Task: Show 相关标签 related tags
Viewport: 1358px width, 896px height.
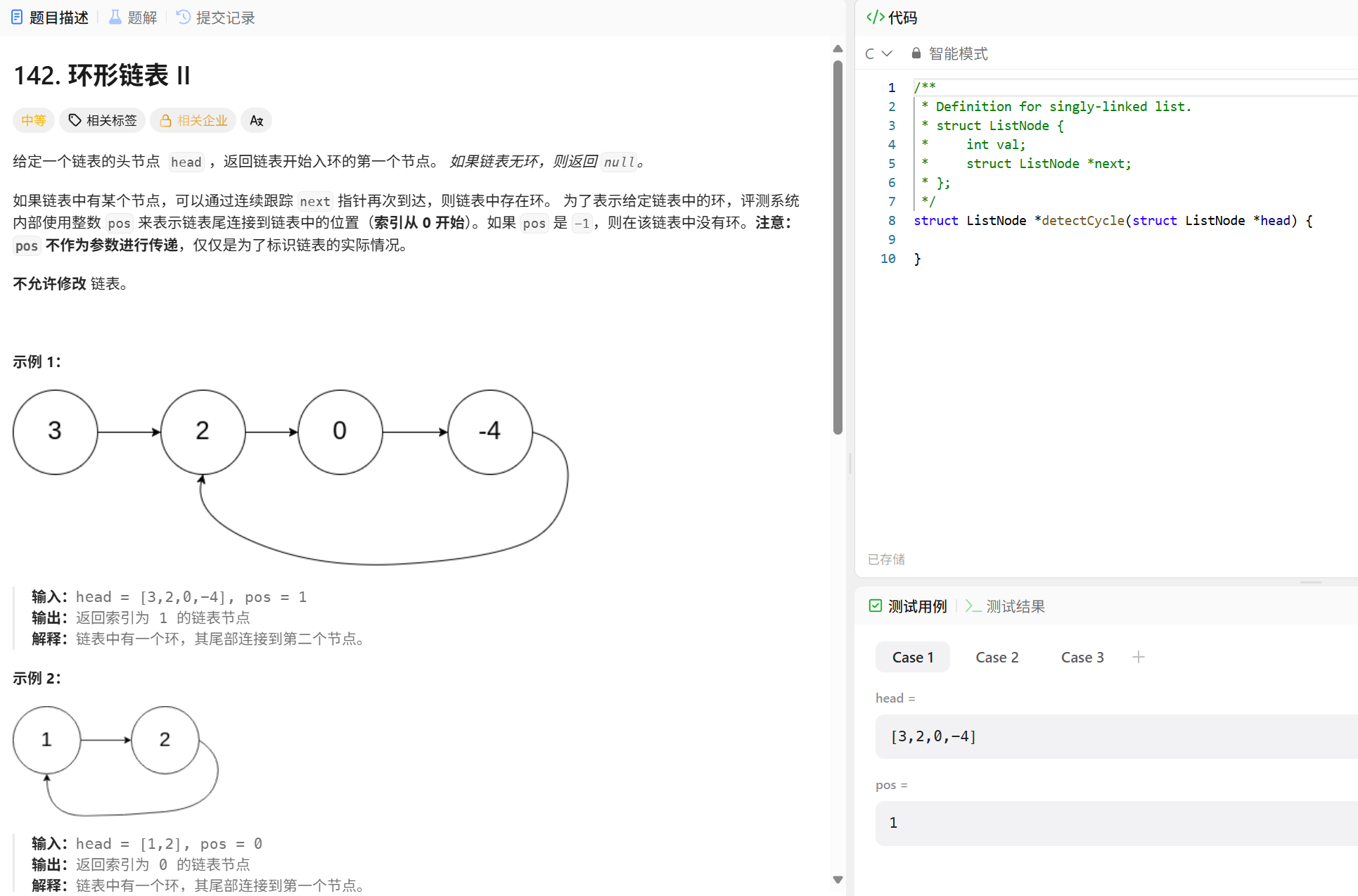Action: (103, 120)
